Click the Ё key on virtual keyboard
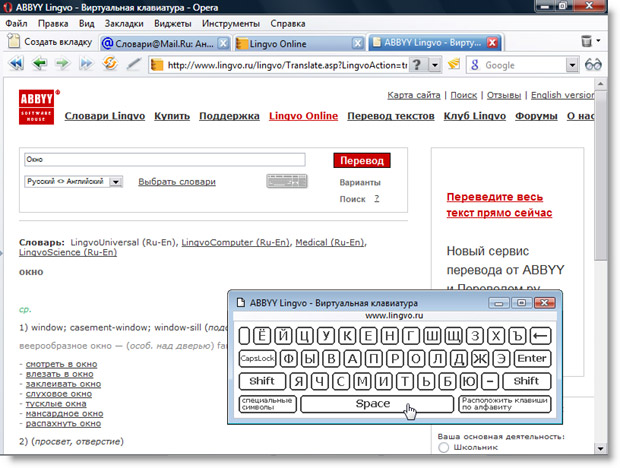 pyautogui.click(x=262, y=336)
